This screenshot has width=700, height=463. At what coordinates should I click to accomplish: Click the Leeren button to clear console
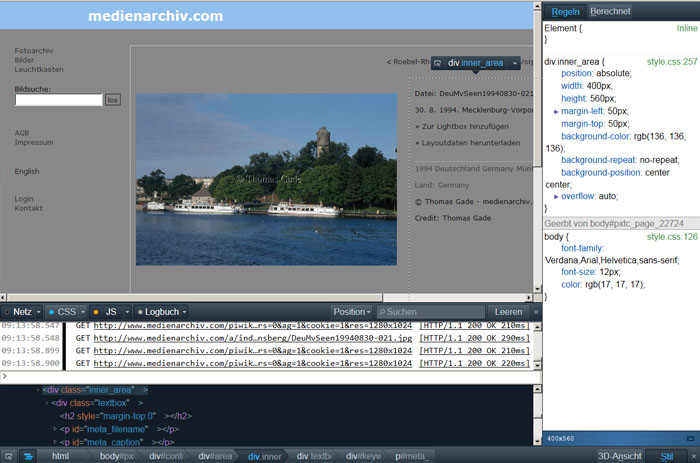pyautogui.click(x=509, y=312)
